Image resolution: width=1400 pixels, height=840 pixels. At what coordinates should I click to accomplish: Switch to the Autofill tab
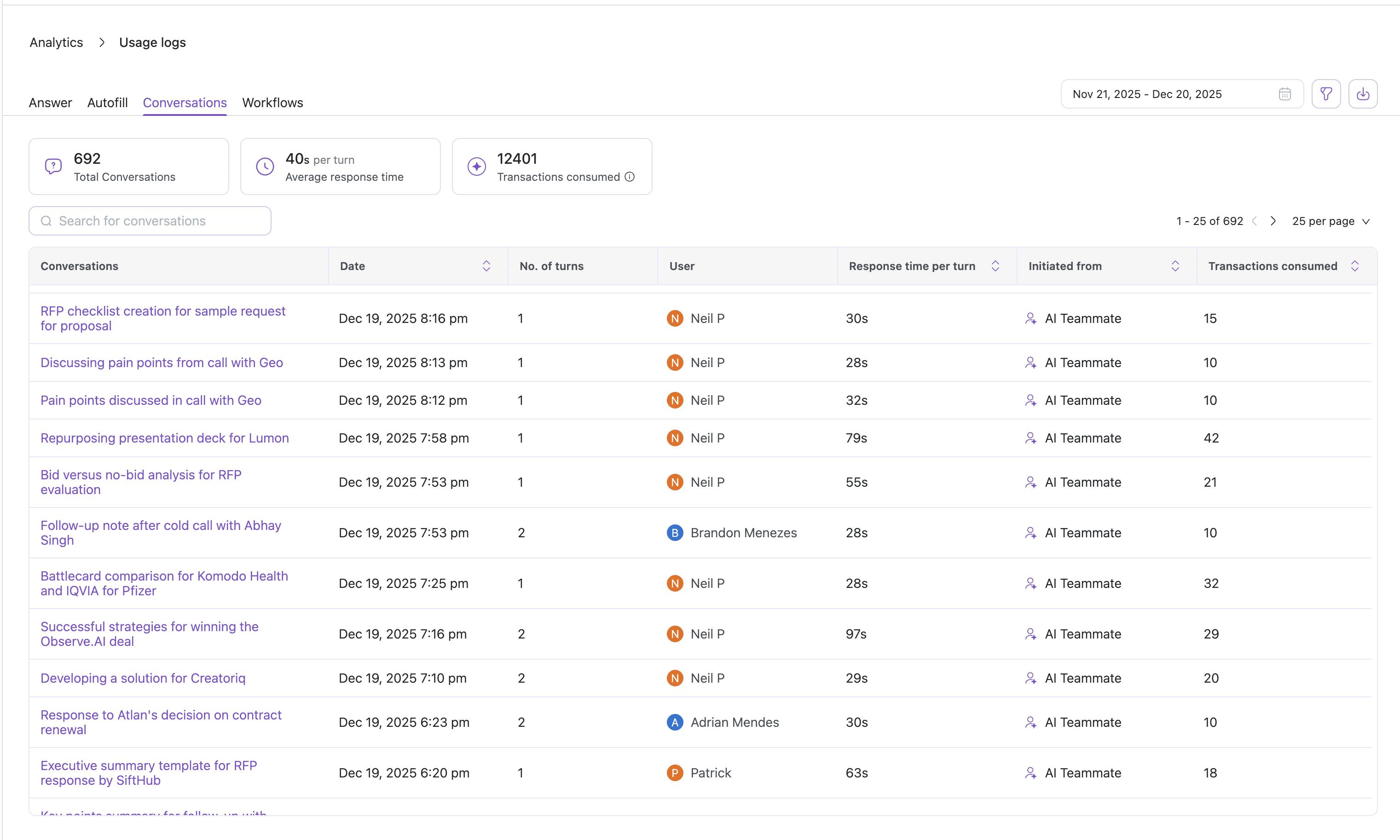click(x=107, y=103)
